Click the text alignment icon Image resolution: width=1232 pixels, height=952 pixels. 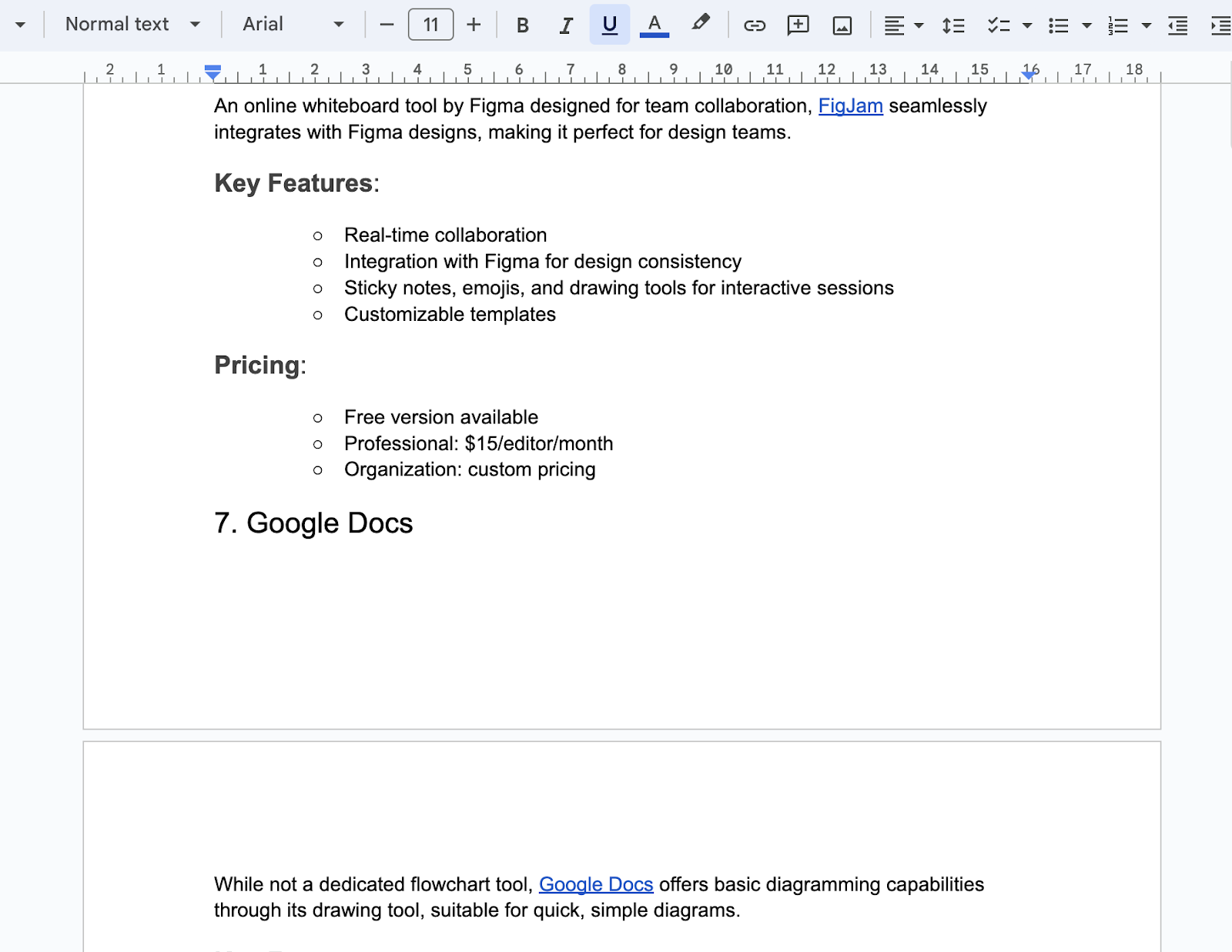[894, 25]
